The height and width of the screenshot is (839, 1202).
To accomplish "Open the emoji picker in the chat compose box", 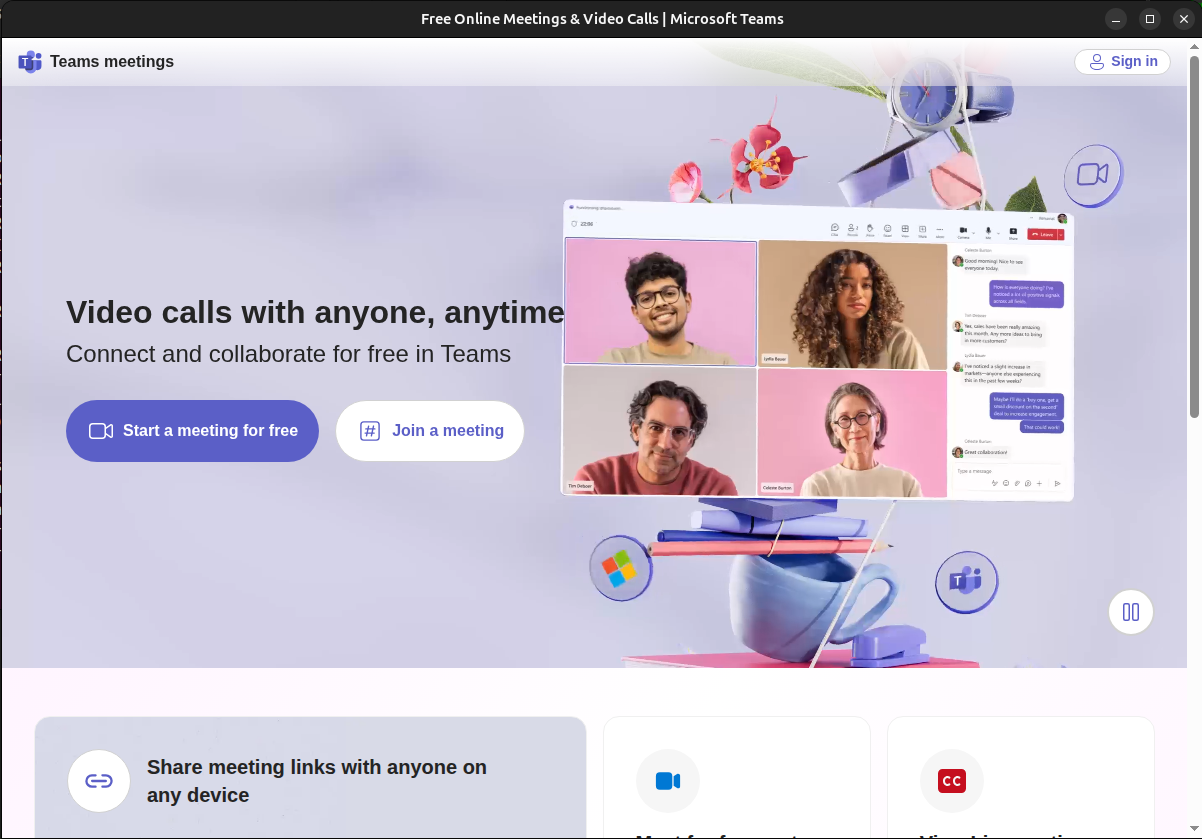I will [x=1006, y=483].
